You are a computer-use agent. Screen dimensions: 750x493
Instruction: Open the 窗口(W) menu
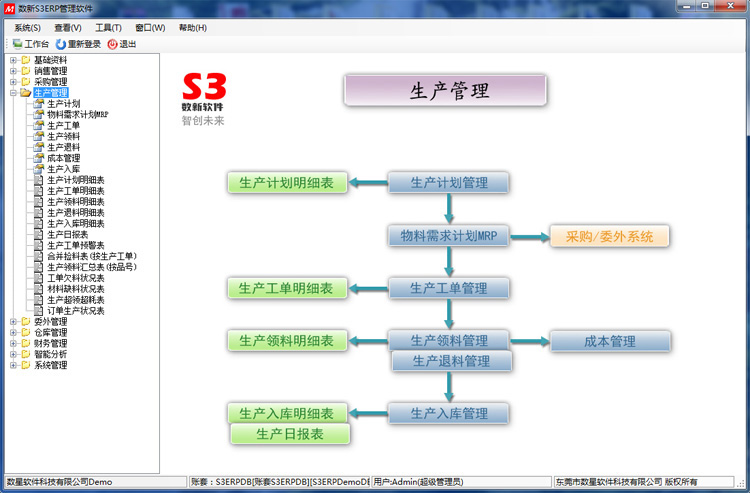150,28
